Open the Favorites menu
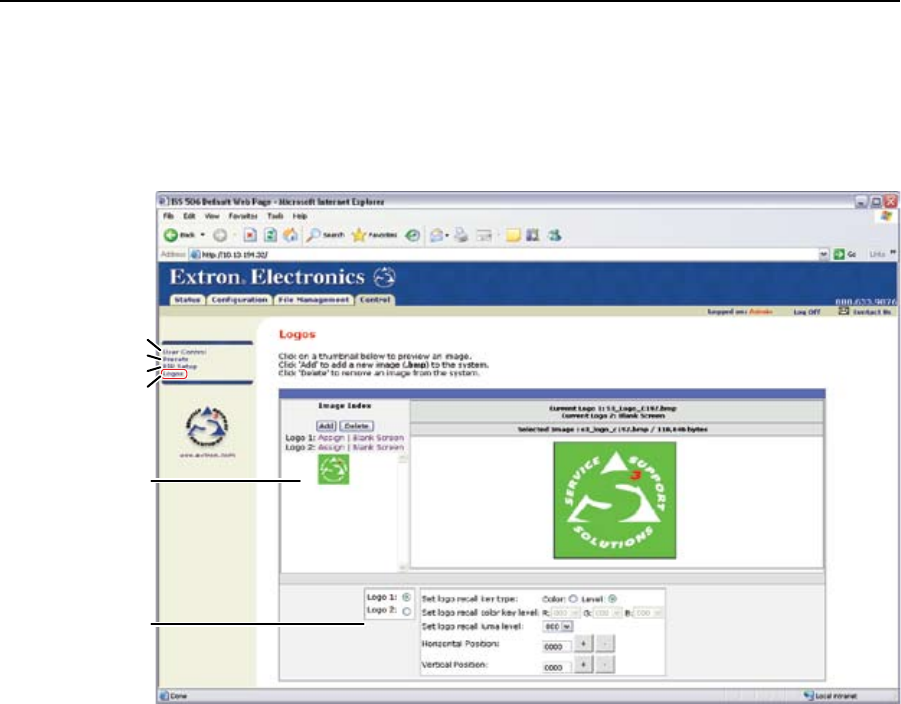Image resolution: width=901 pixels, height=704 pixels. click(243, 216)
